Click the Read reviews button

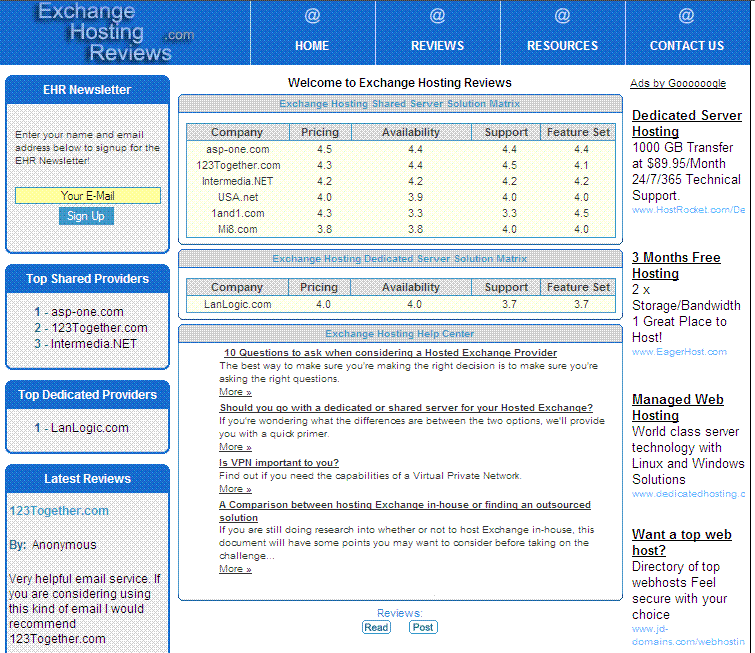click(x=376, y=627)
